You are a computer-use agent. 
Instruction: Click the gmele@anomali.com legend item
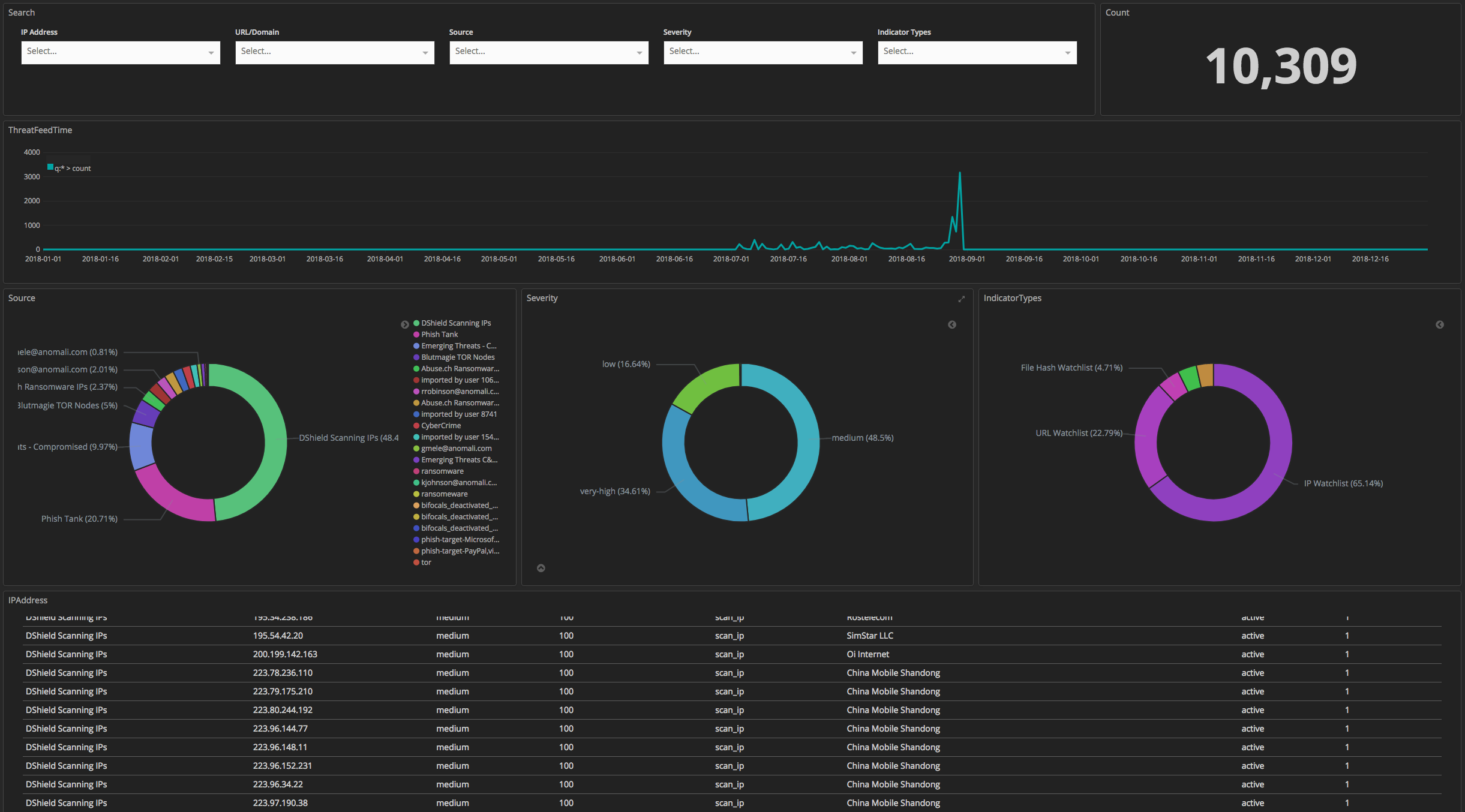[x=456, y=449]
